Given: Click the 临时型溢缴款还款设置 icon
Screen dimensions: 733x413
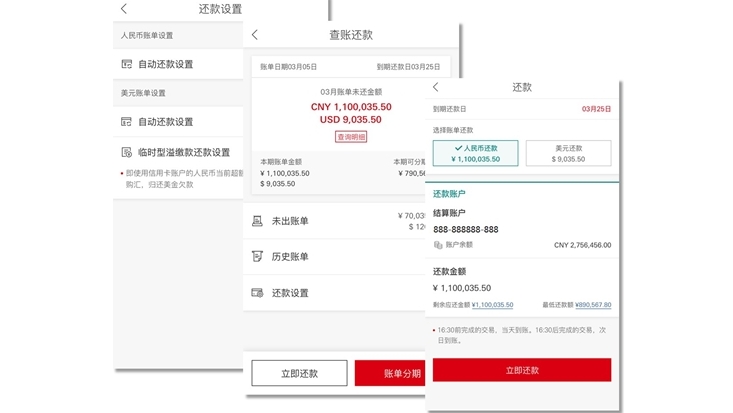Looking at the screenshot, I should point(126,153).
